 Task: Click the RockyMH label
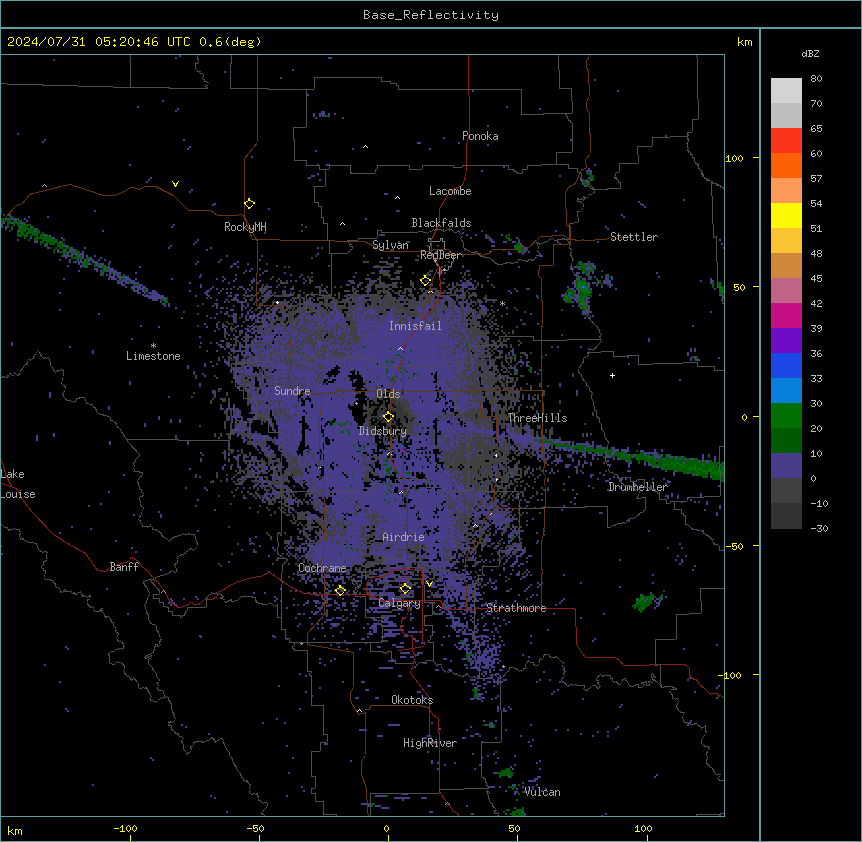(x=245, y=227)
